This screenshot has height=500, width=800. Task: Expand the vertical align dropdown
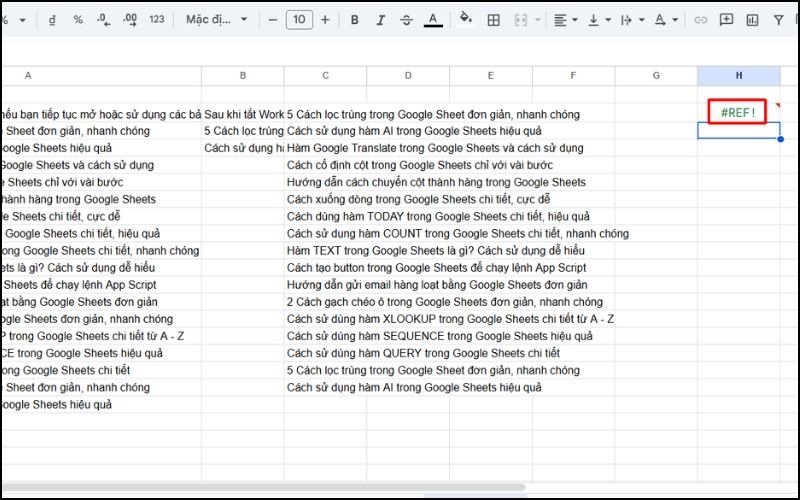(599, 19)
